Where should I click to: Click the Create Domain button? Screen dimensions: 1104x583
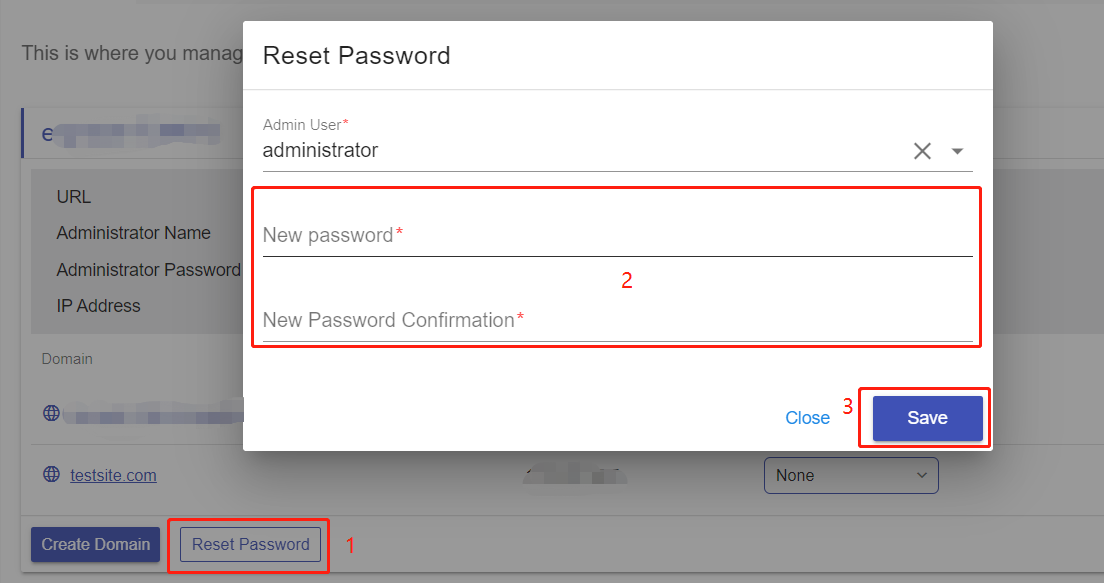click(x=95, y=544)
